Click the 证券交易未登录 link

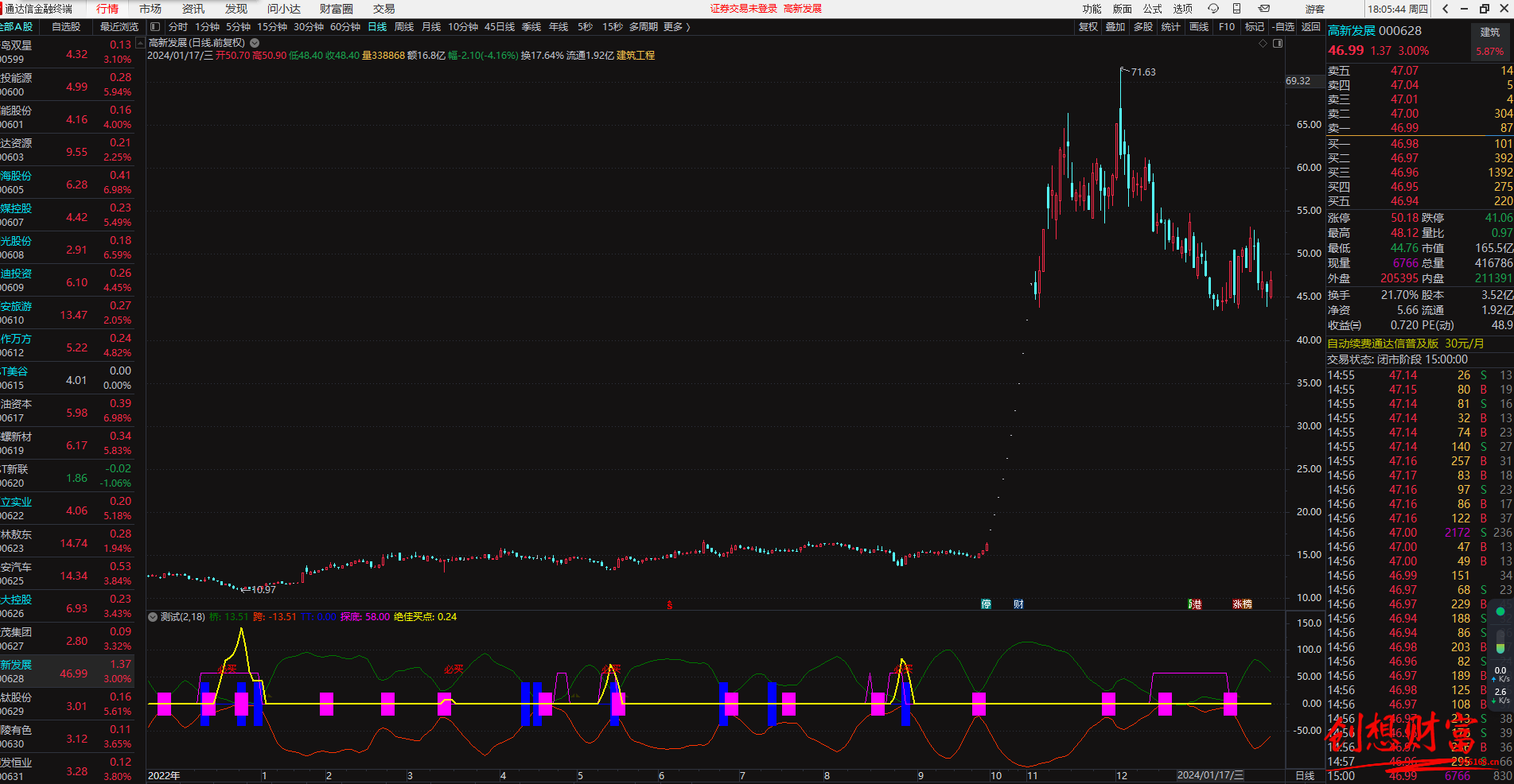click(743, 9)
